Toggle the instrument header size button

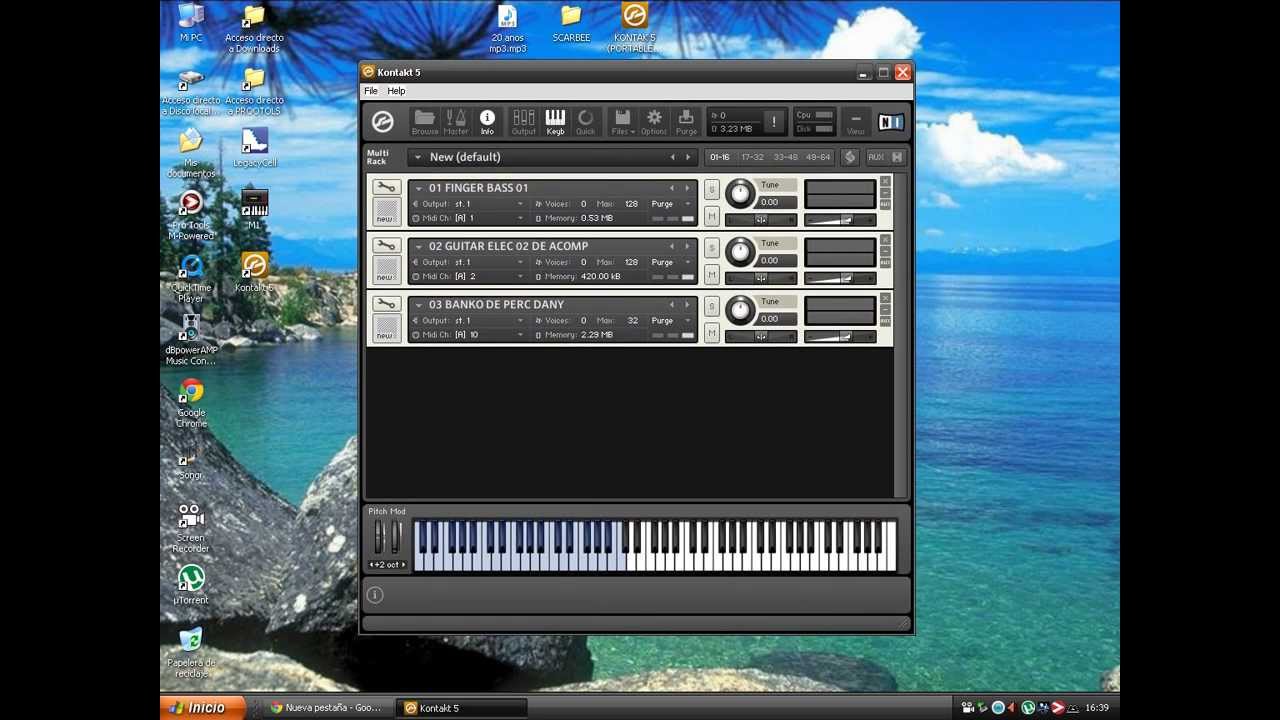849,157
